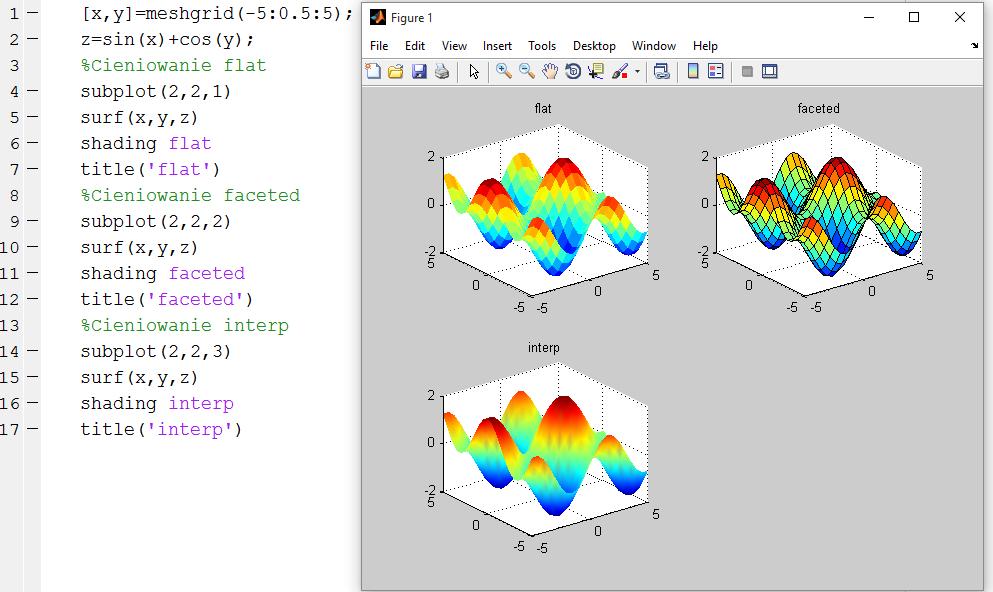Minimize the Figure 1 window

pos(869,17)
